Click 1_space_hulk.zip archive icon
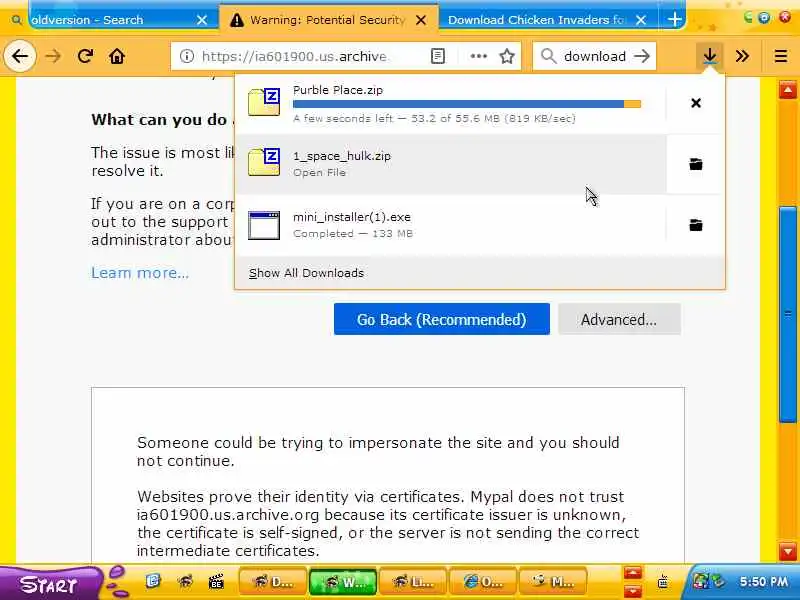This screenshot has width=800, height=600. click(264, 162)
